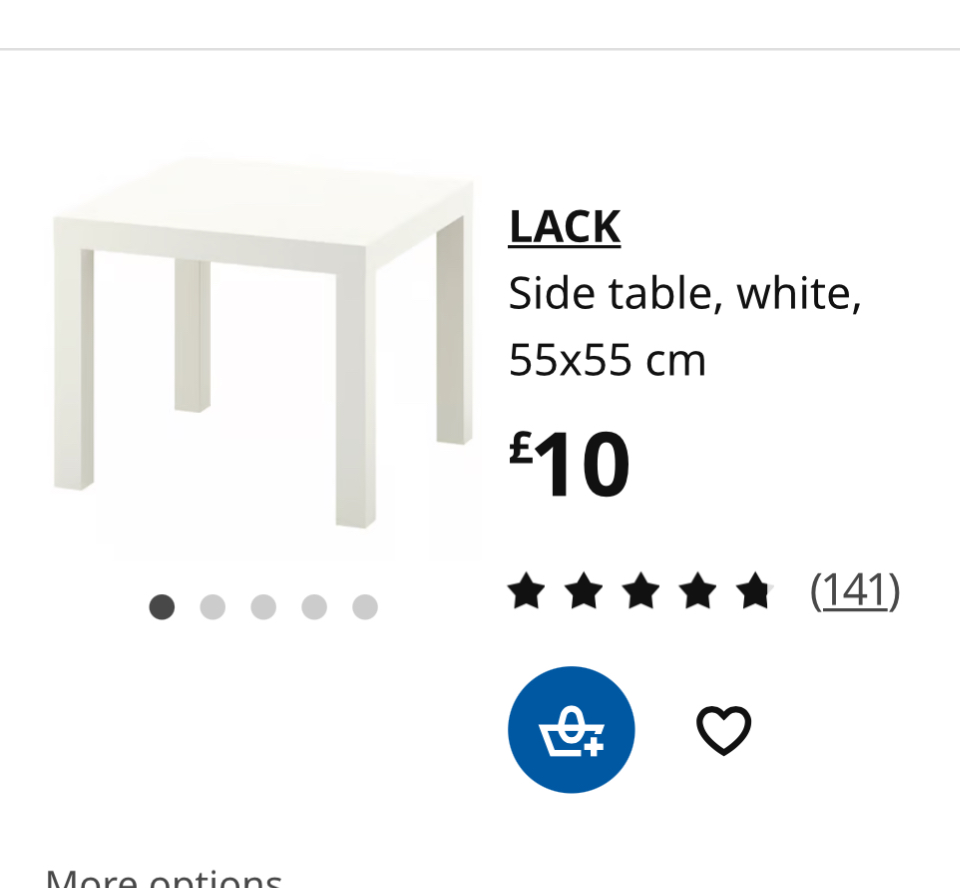Click the second rating star
Viewport: 960px width, 888px height.
(584, 592)
